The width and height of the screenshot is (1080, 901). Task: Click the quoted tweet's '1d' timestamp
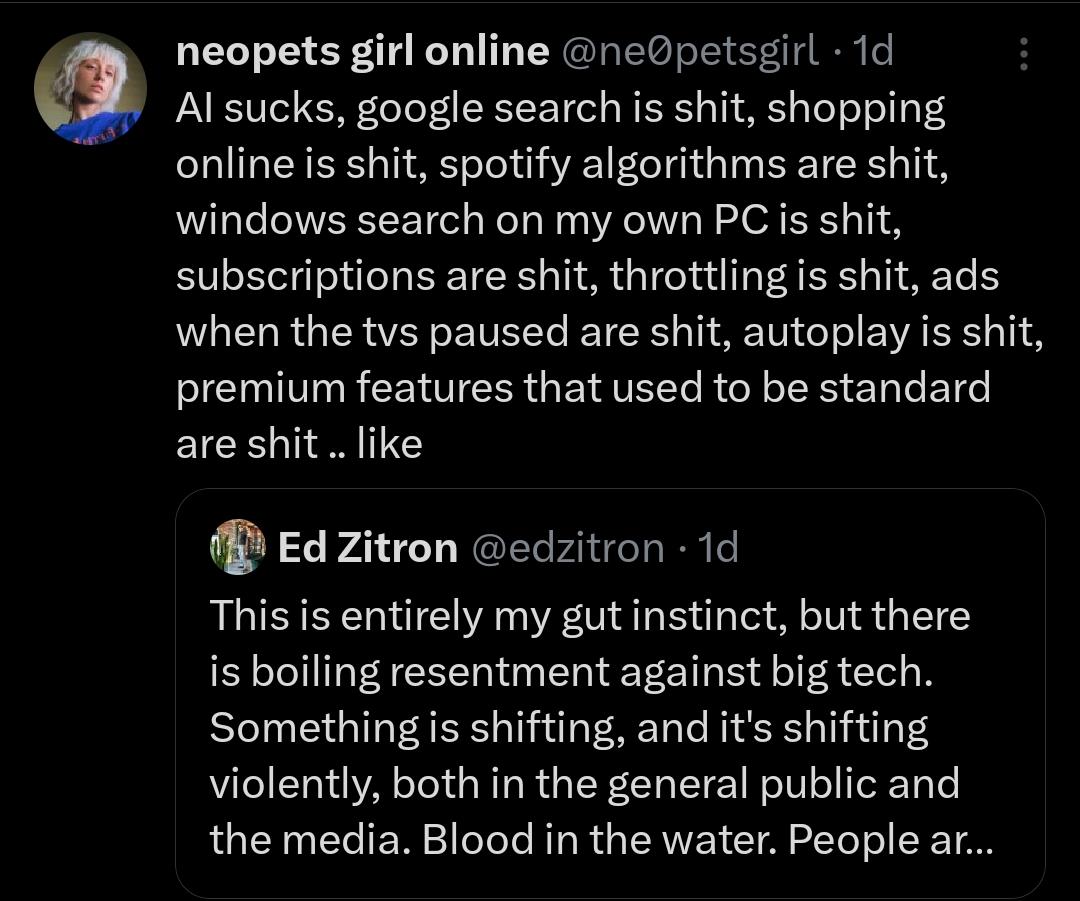[716, 547]
